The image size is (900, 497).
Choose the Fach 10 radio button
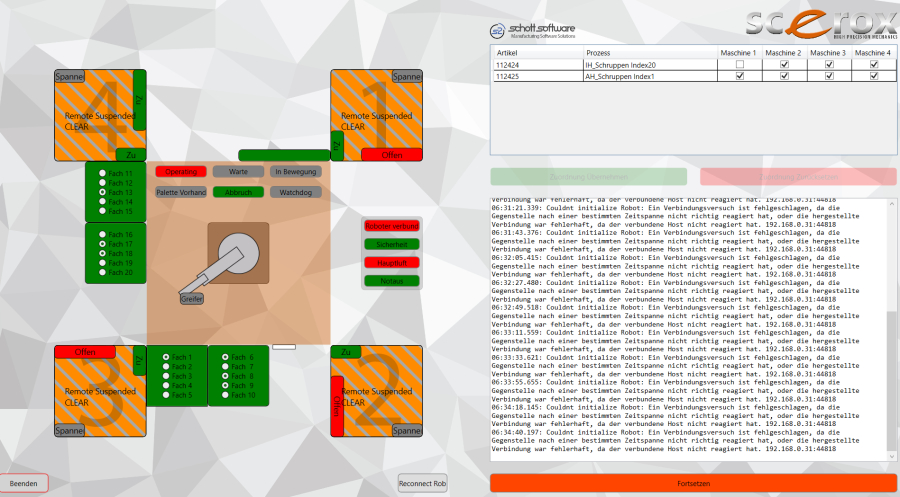click(x=225, y=395)
